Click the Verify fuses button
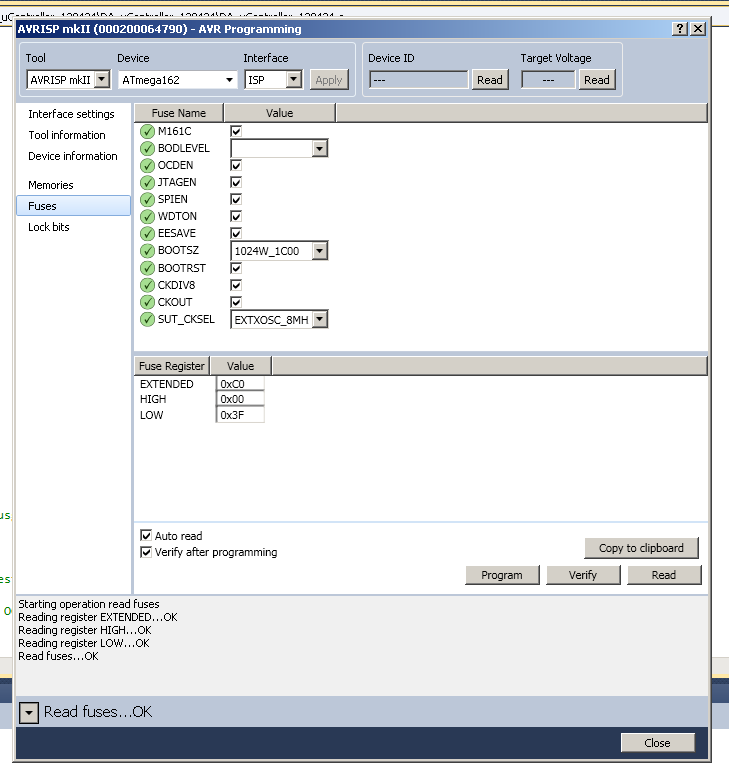729x767 pixels. point(583,575)
